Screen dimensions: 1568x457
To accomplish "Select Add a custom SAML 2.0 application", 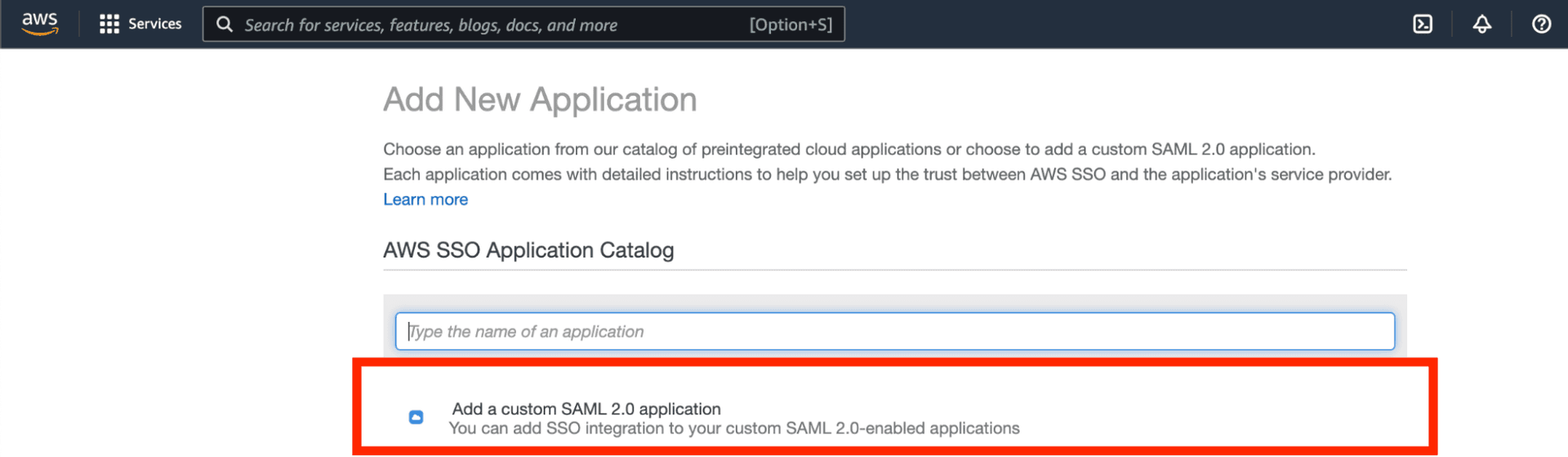I will point(586,409).
